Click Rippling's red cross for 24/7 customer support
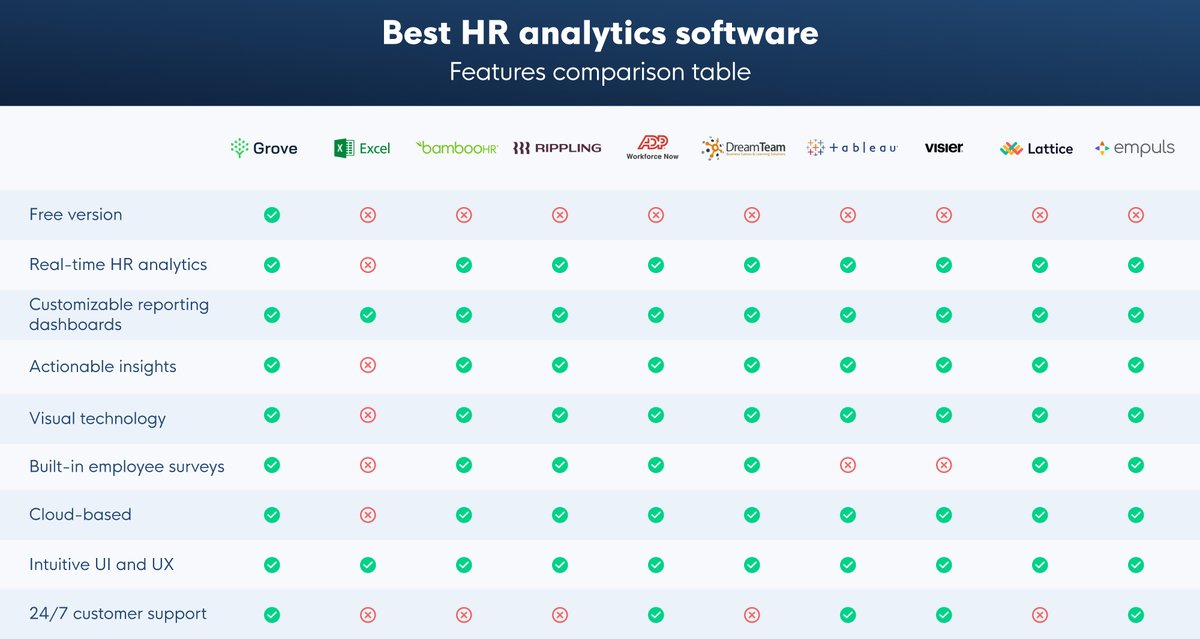Screen dimensions: 1200x639 tap(560, 615)
